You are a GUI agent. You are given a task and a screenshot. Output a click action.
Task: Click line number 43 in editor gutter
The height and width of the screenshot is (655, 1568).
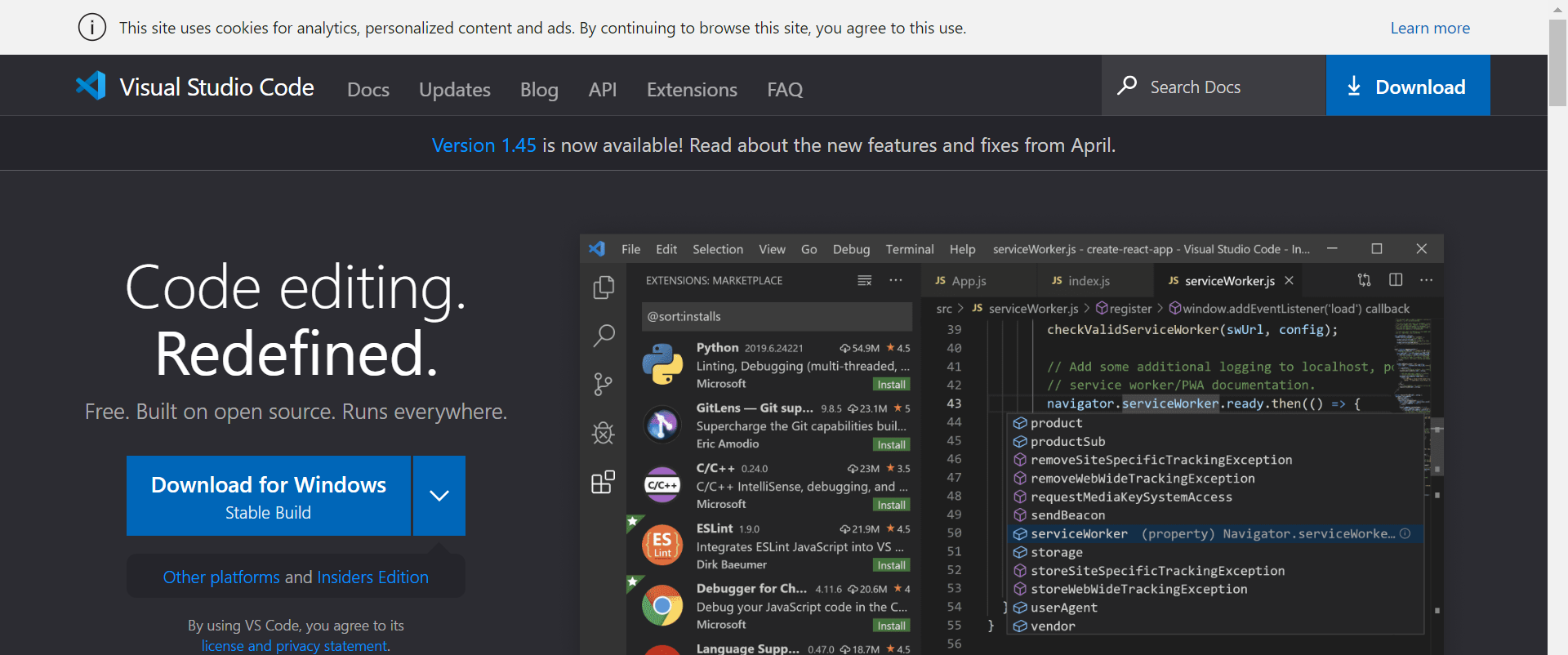click(x=954, y=403)
